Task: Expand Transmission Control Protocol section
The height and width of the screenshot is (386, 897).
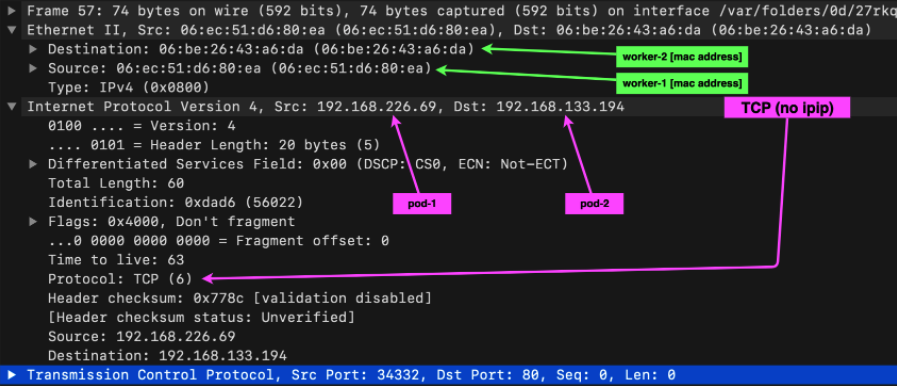Action: click(x=12, y=375)
